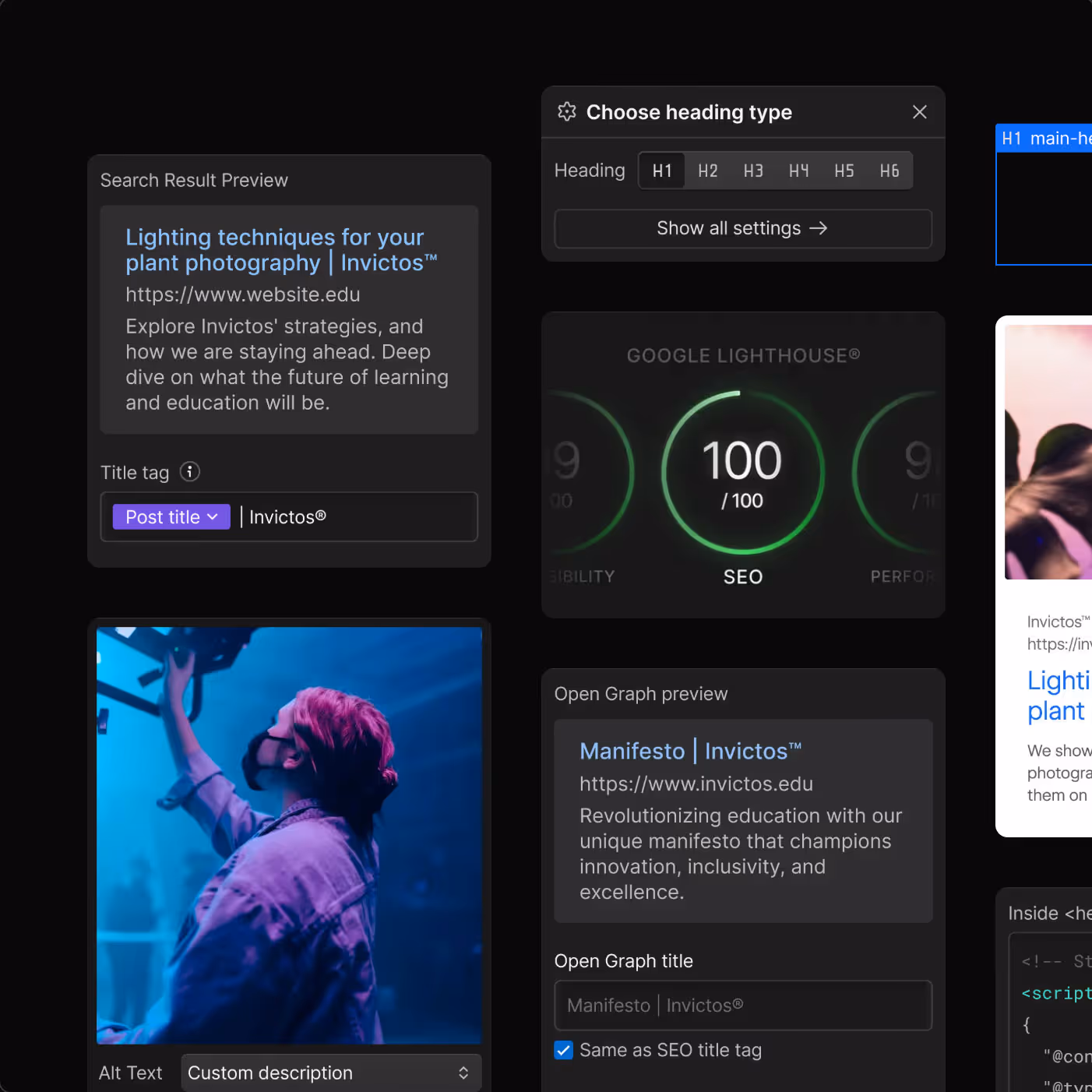
Task: Click the checkmark on Same as SEO title tag
Action: click(563, 1050)
